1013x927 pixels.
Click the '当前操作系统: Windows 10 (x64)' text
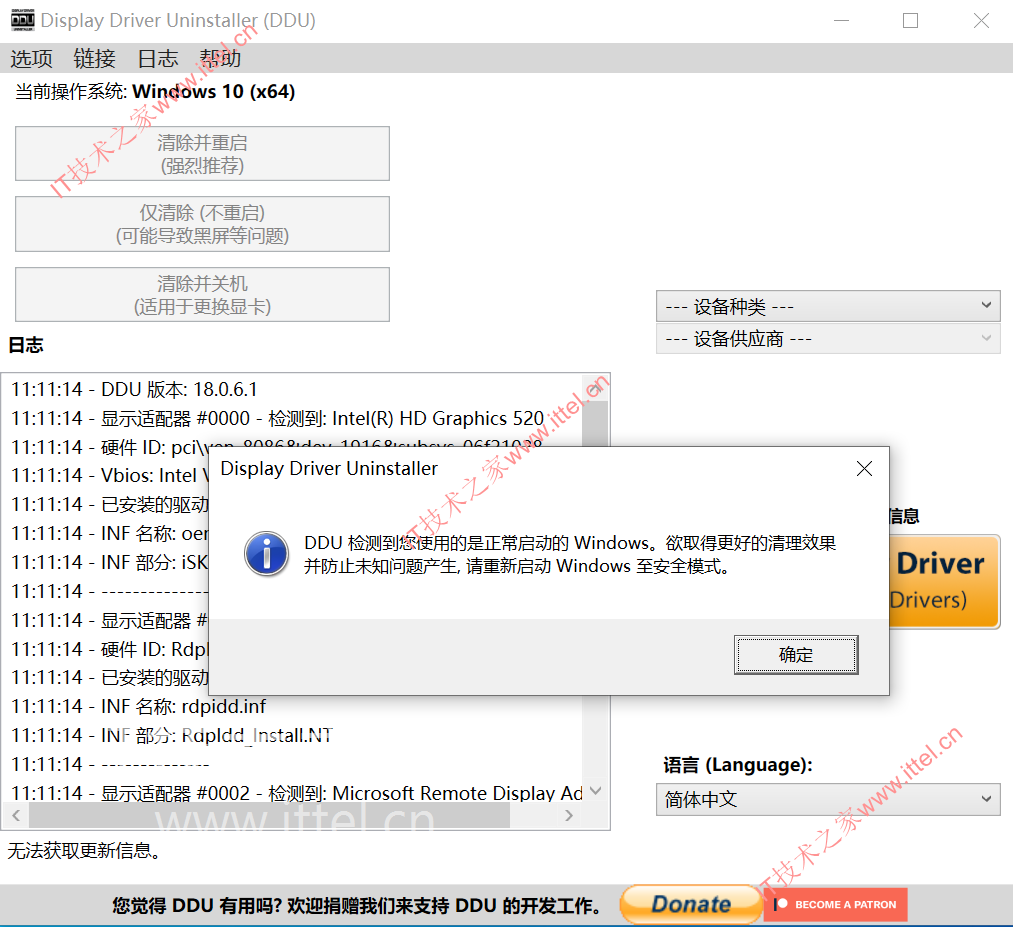click(155, 92)
